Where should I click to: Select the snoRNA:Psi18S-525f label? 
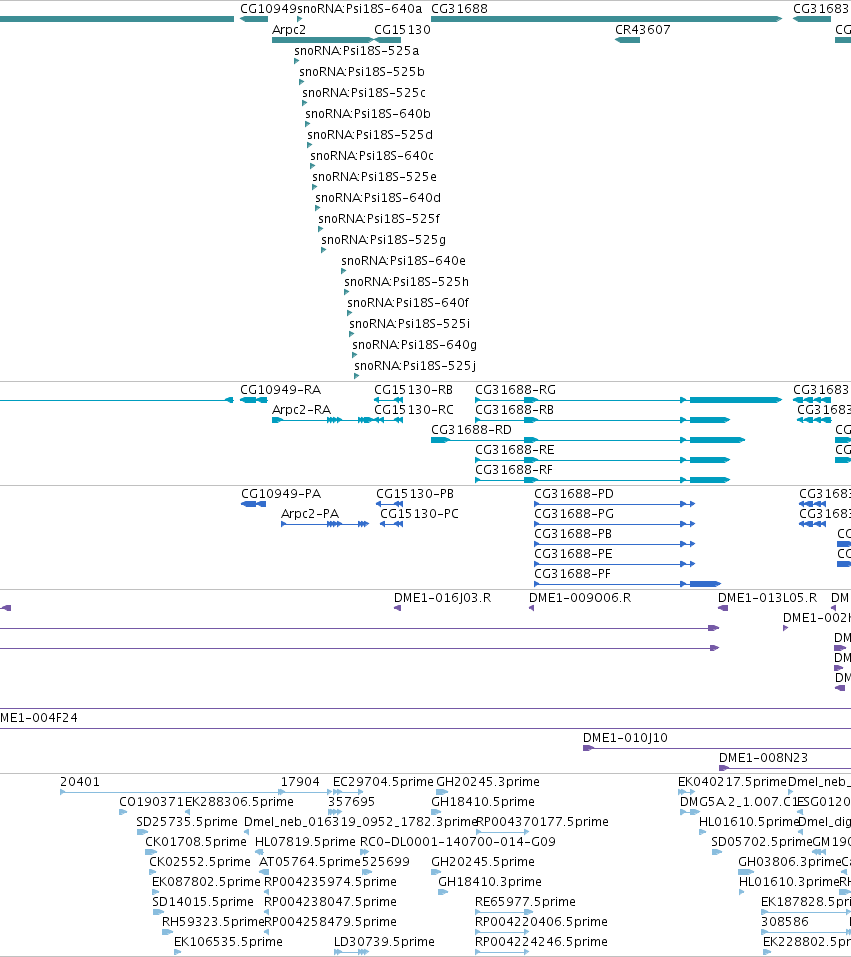tap(379, 218)
